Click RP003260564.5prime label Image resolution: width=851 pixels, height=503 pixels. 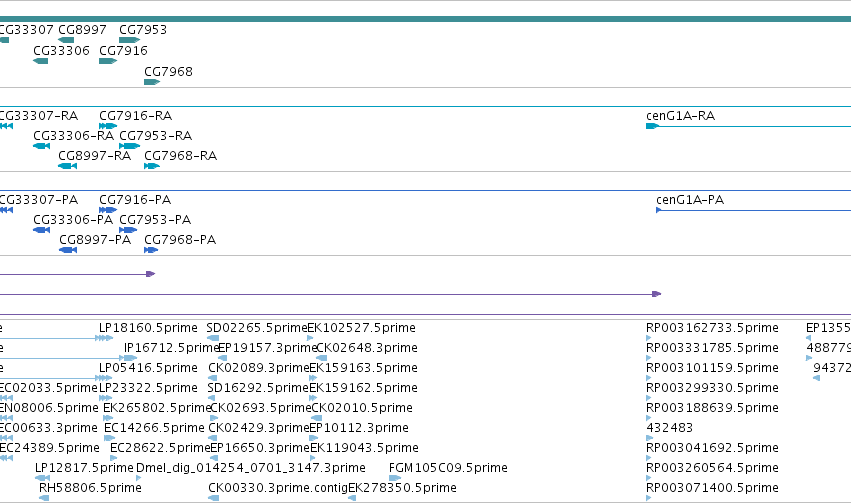click(712, 468)
